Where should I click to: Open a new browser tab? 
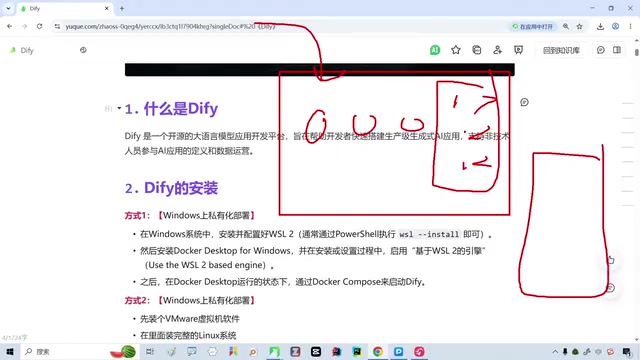click(x=122, y=8)
